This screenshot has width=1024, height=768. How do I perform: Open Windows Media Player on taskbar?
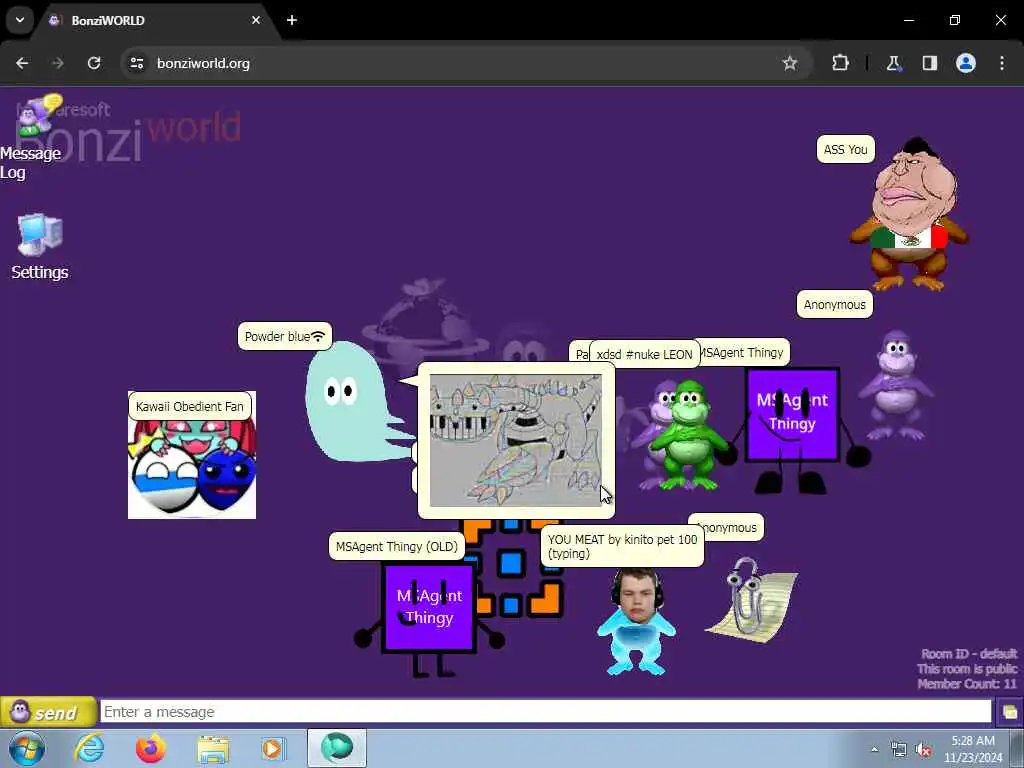tap(273, 748)
